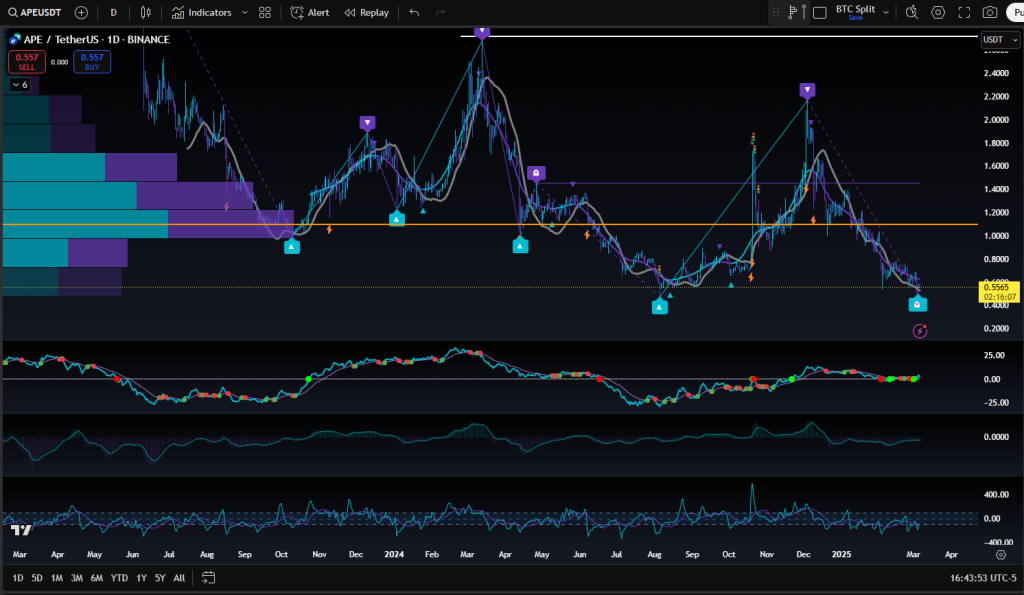The height and width of the screenshot is (595, 1024).
Task: Create a new Alert
Action: [x=310, y=12]
